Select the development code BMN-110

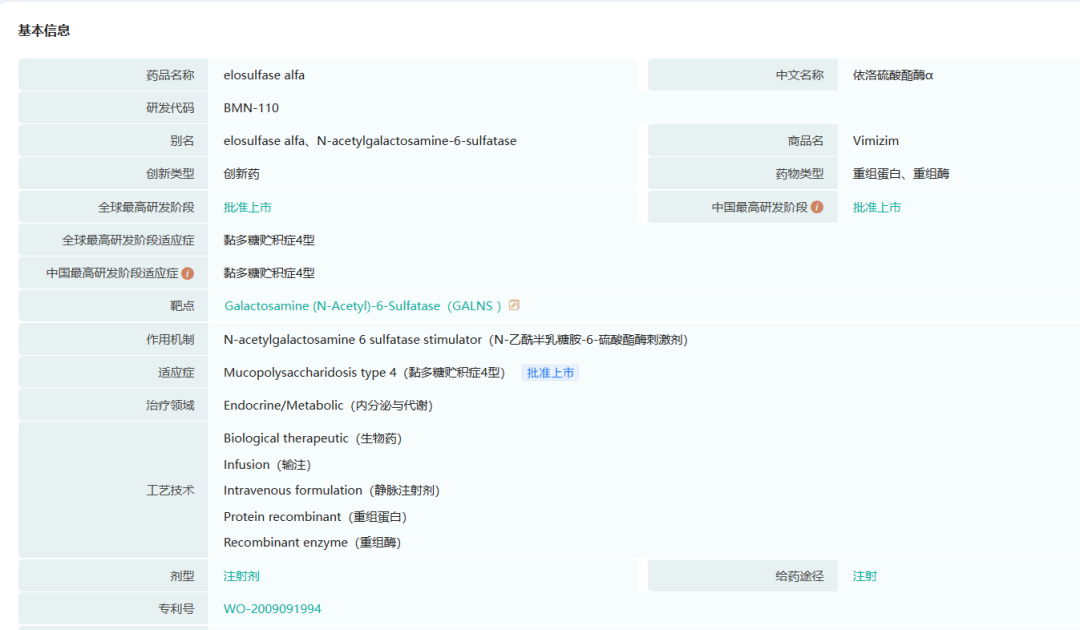[x=251, y=108]
